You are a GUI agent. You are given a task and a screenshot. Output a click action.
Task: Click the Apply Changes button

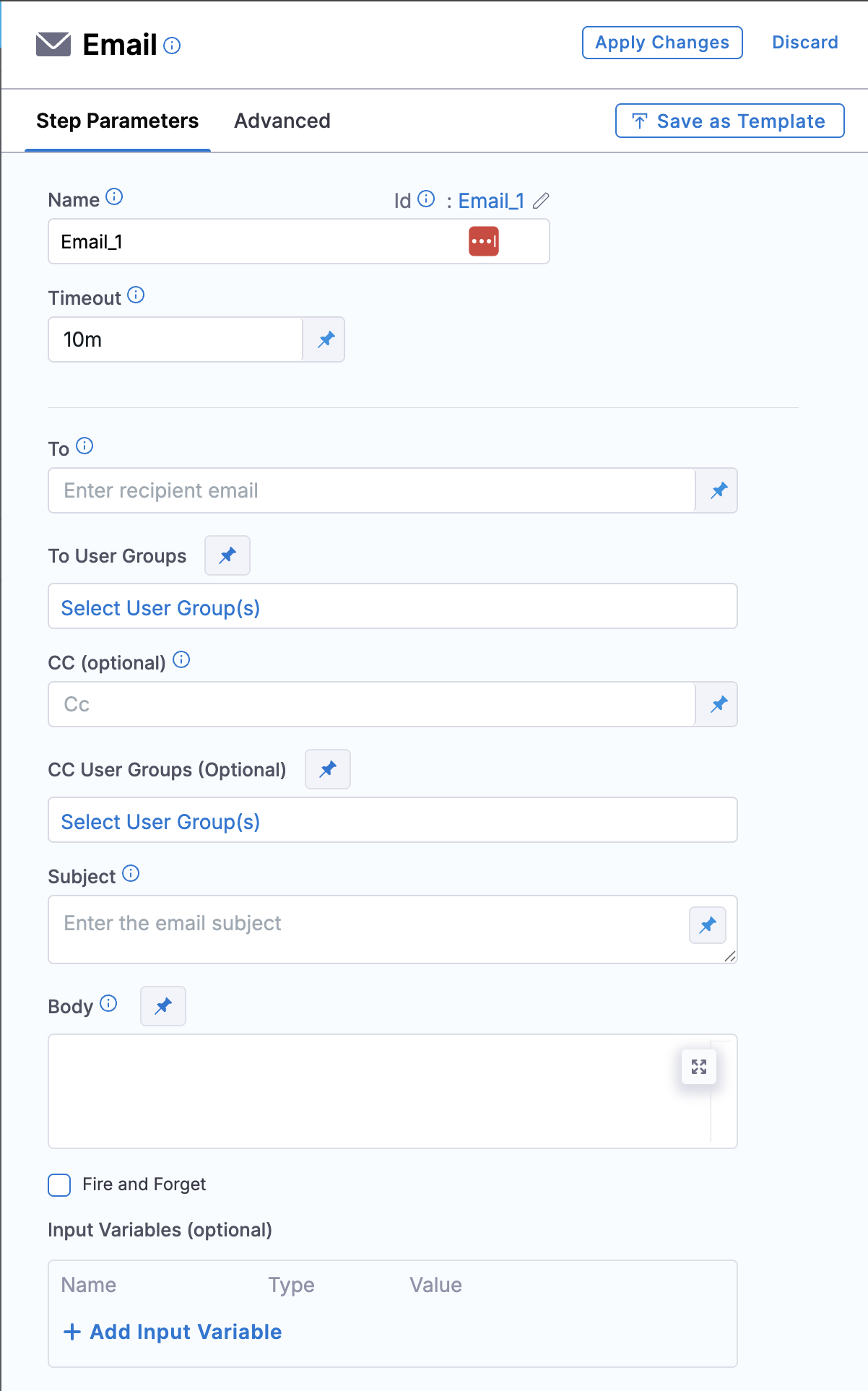coord(662,43)
